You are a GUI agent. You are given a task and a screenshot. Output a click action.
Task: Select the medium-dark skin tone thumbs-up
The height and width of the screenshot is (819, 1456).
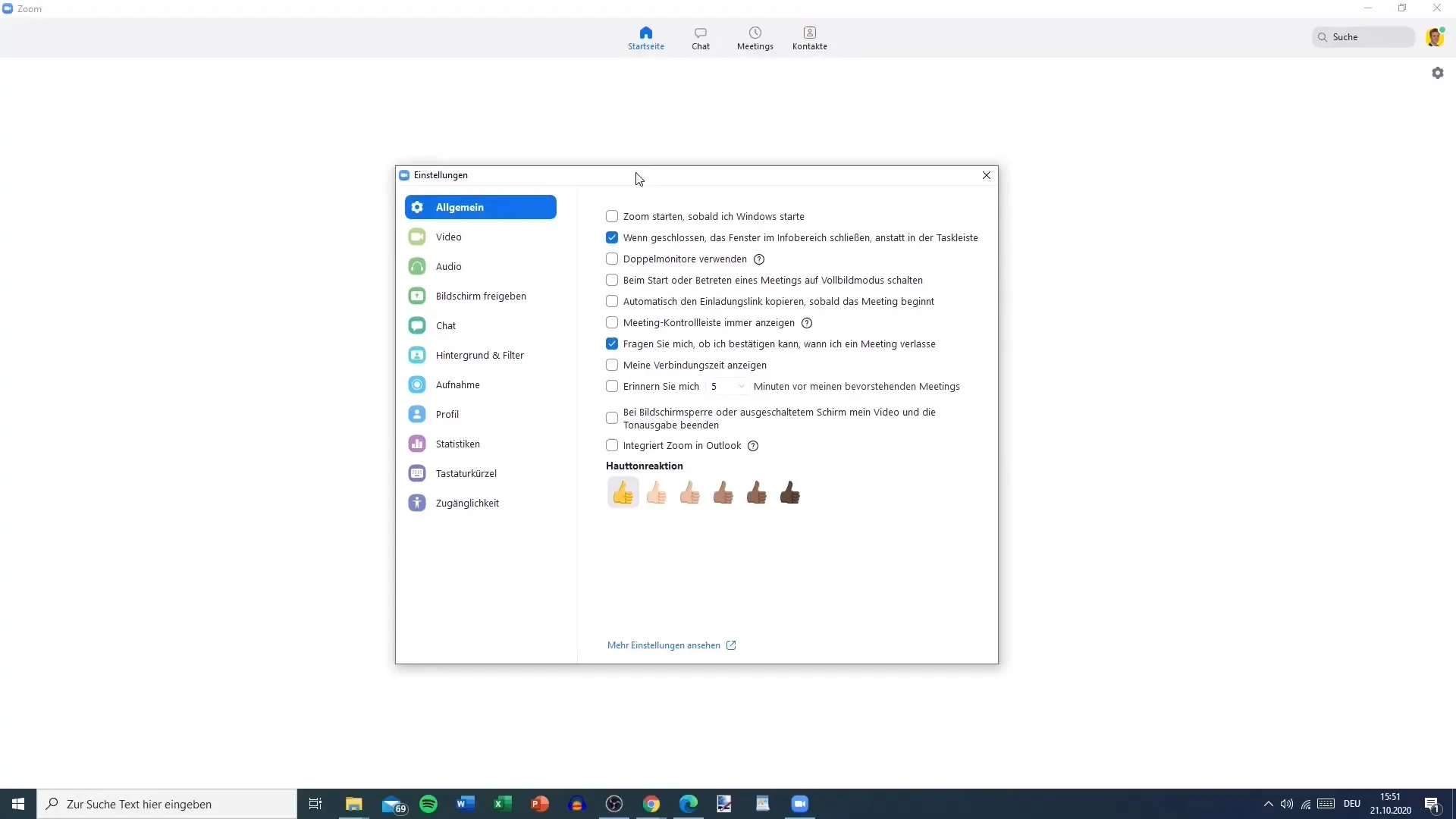tap(756, 493)
